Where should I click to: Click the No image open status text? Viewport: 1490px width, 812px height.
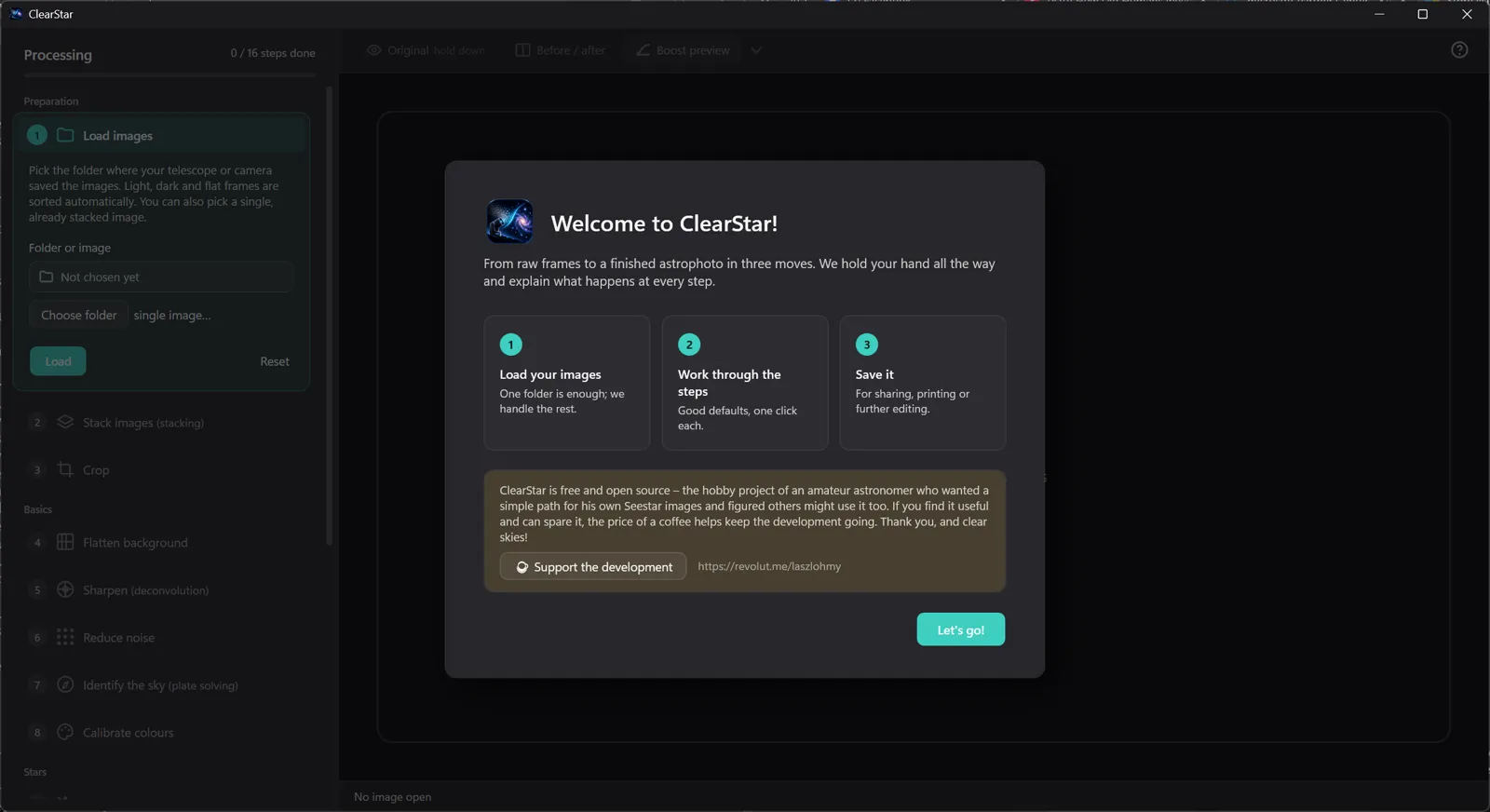(393, 797)
